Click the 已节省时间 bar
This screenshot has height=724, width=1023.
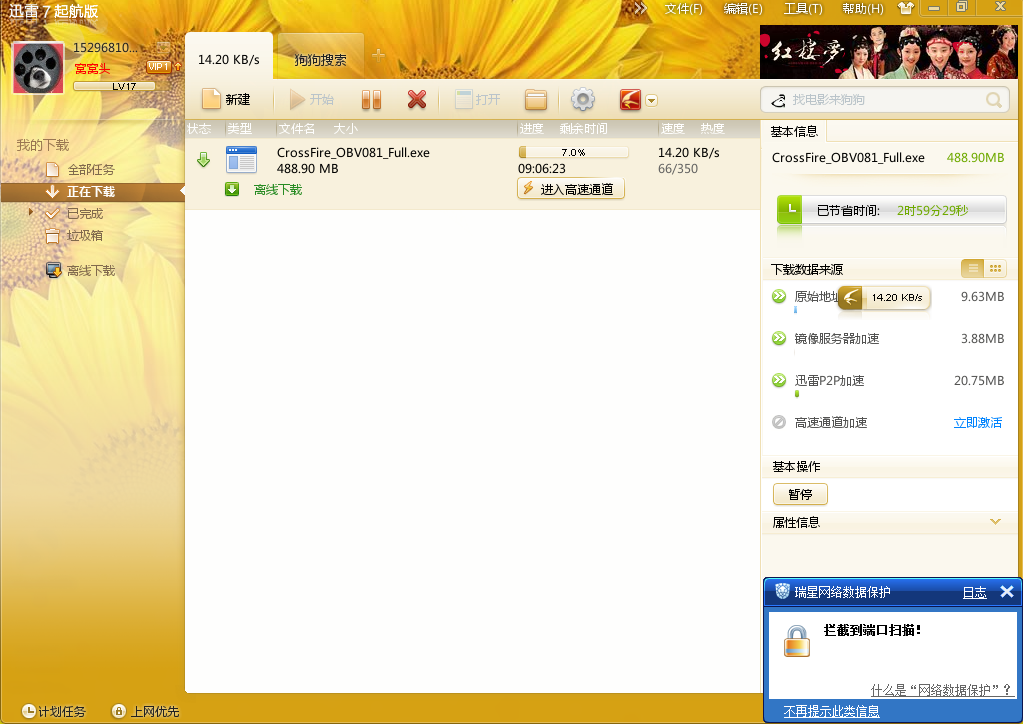pyautogui.click(x=891, y=210)
